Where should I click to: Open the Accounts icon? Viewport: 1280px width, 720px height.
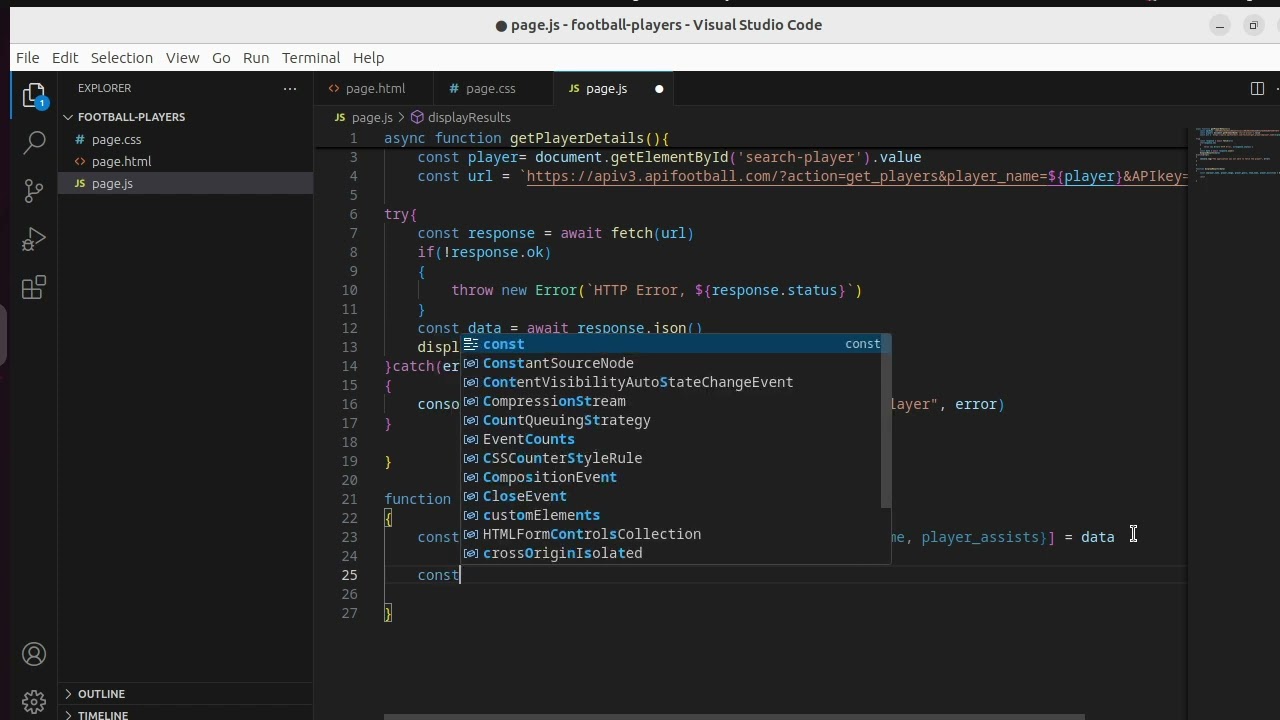(x=34, y=655)
